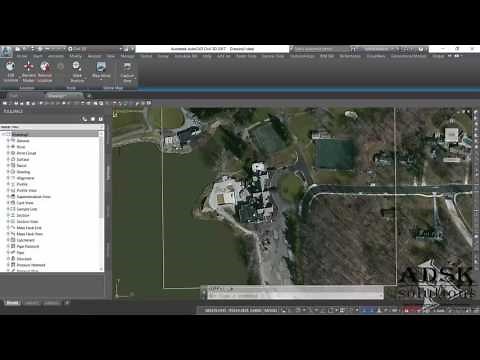Viewport: 480px width, 360px height.
Task: Click the Surface node icon in tree
Action: [x=13, y=159]
